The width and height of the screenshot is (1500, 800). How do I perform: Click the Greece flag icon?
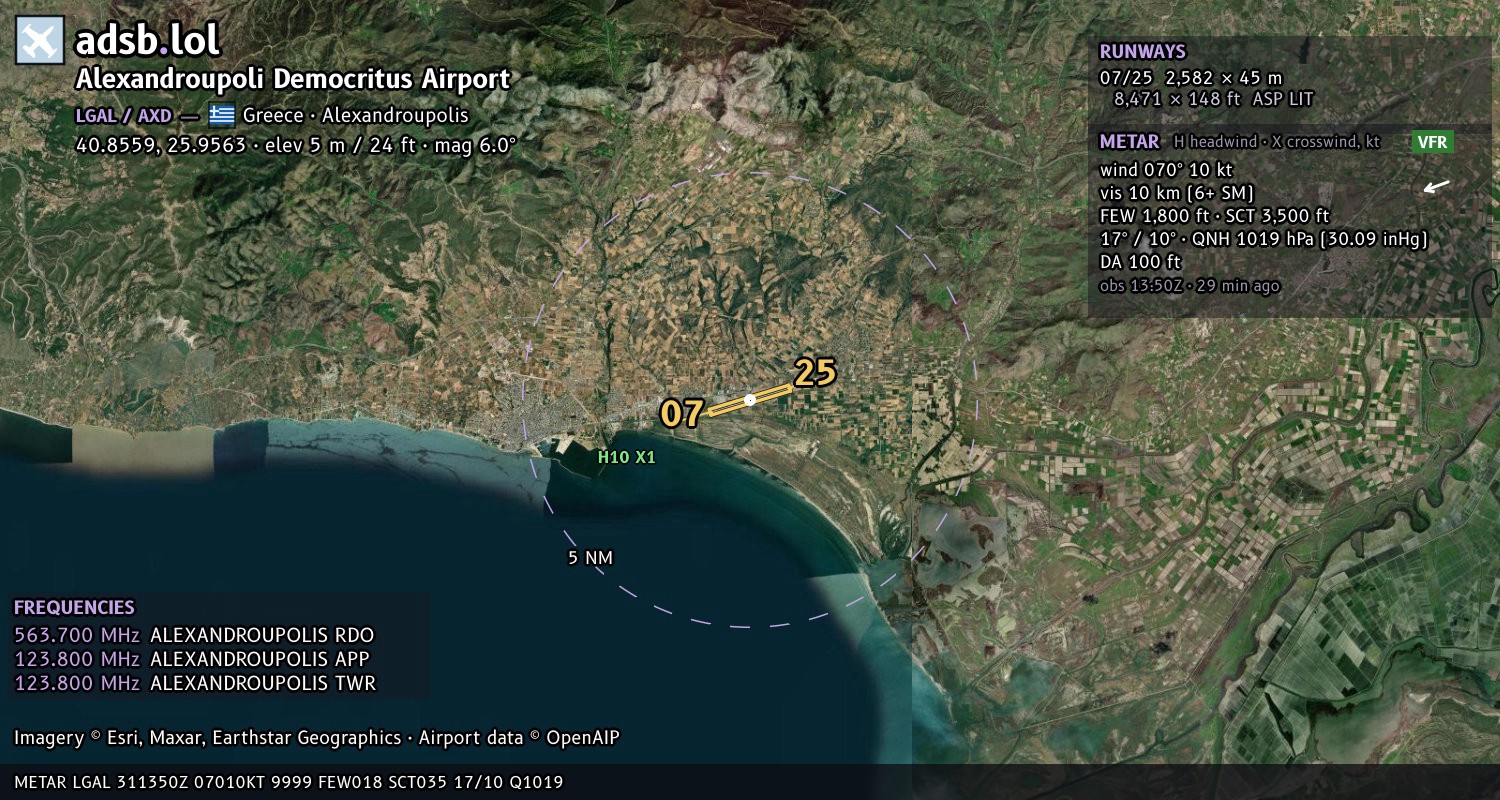point(222,115)
